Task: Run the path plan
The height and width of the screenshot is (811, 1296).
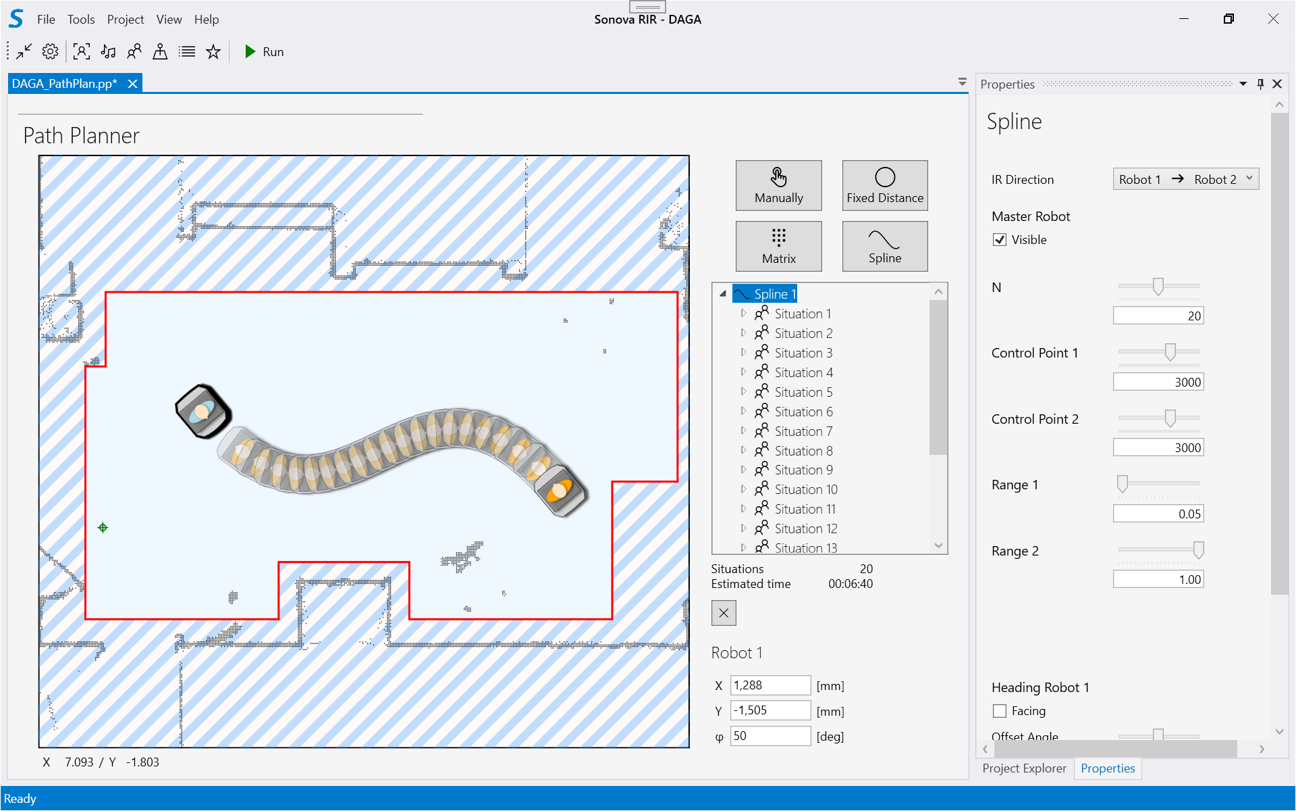Action: tap(264, 52)
